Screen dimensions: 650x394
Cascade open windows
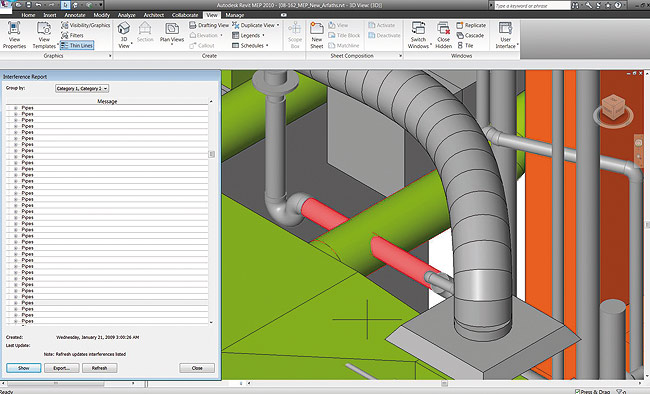(x=470, y=35)
